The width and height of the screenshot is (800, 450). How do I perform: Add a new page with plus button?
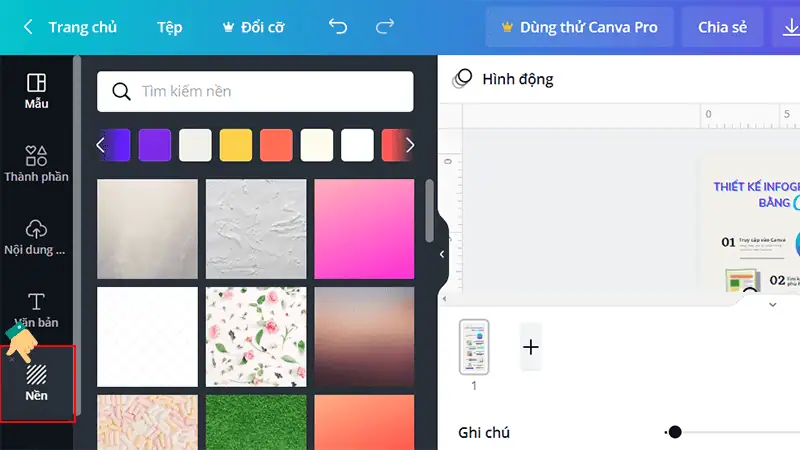(531, 347)
